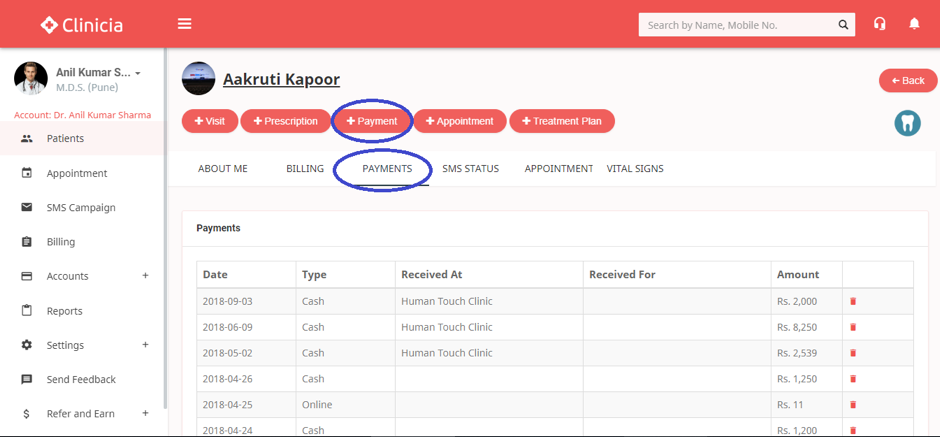Open the Aakruti Kapoor profile photo
The image size is (940, 437).
click(x=198, y=79)
